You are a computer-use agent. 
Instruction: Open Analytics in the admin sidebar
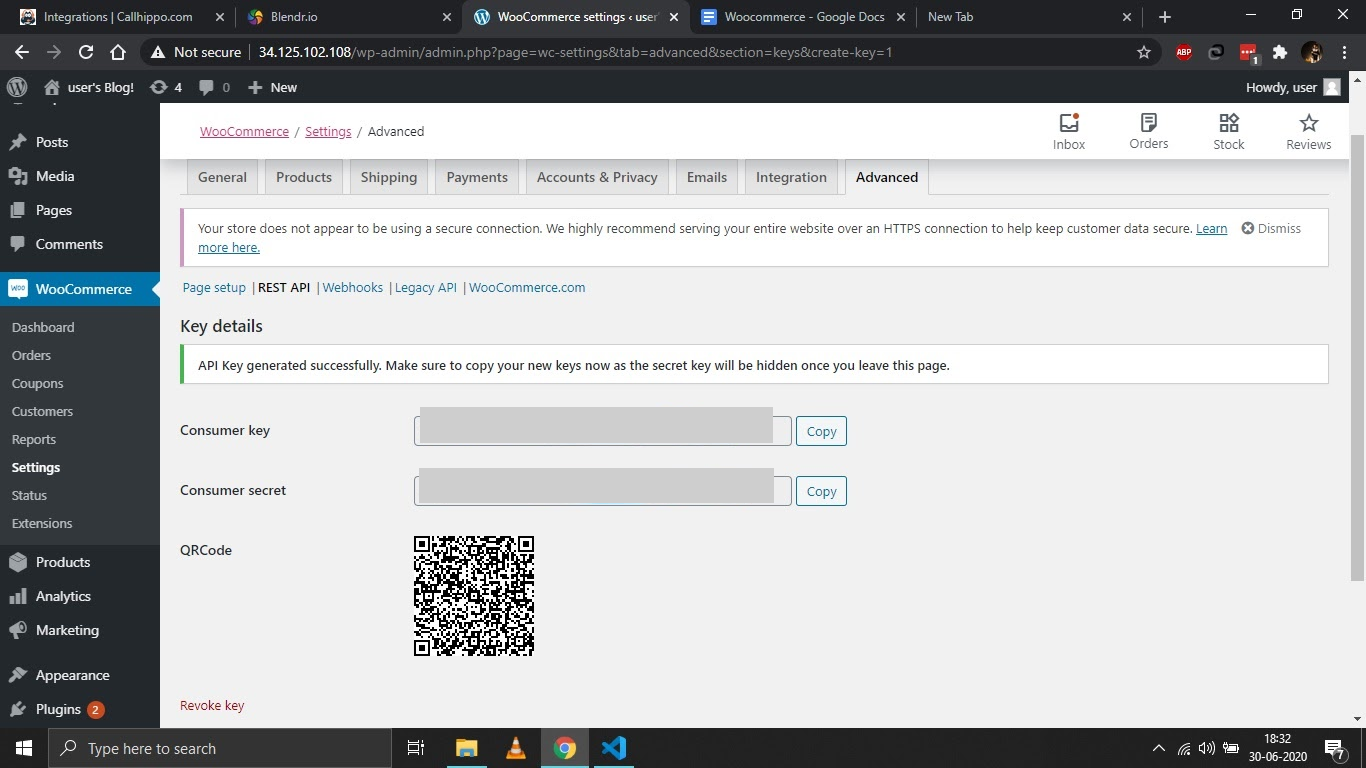click(x=80, y=596)
